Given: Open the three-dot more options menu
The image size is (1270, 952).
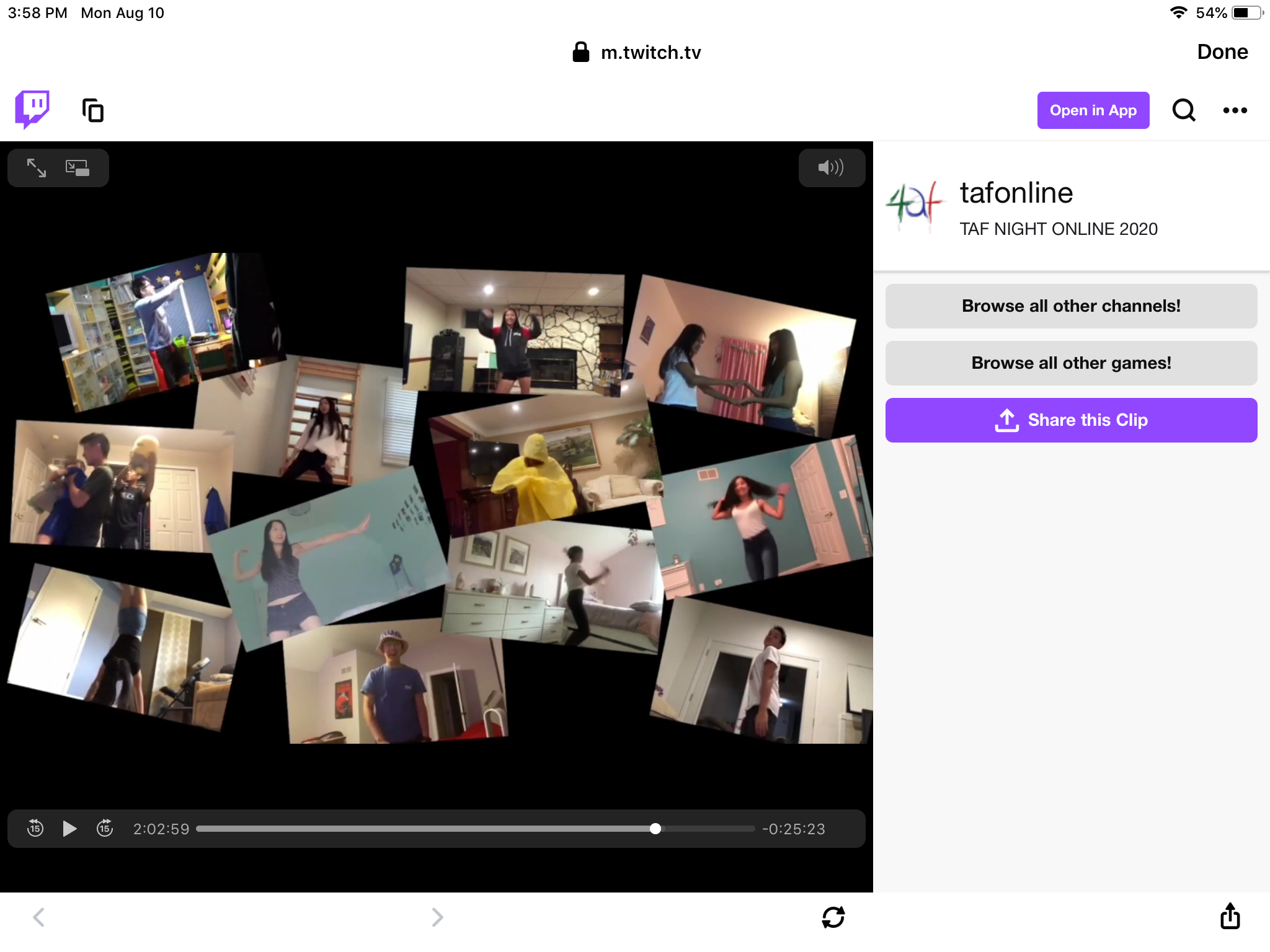Looking at the screenshot, I should click(1235, 110).
